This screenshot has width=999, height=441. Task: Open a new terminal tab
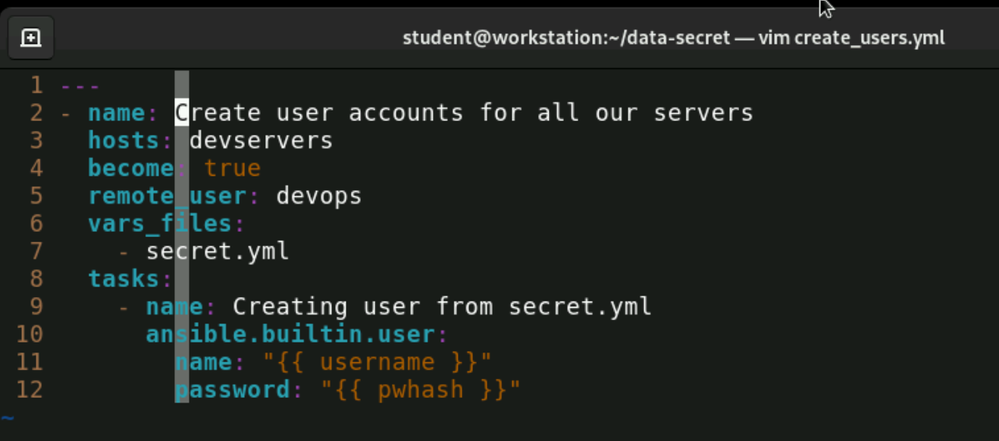click(x=30, y=38)
